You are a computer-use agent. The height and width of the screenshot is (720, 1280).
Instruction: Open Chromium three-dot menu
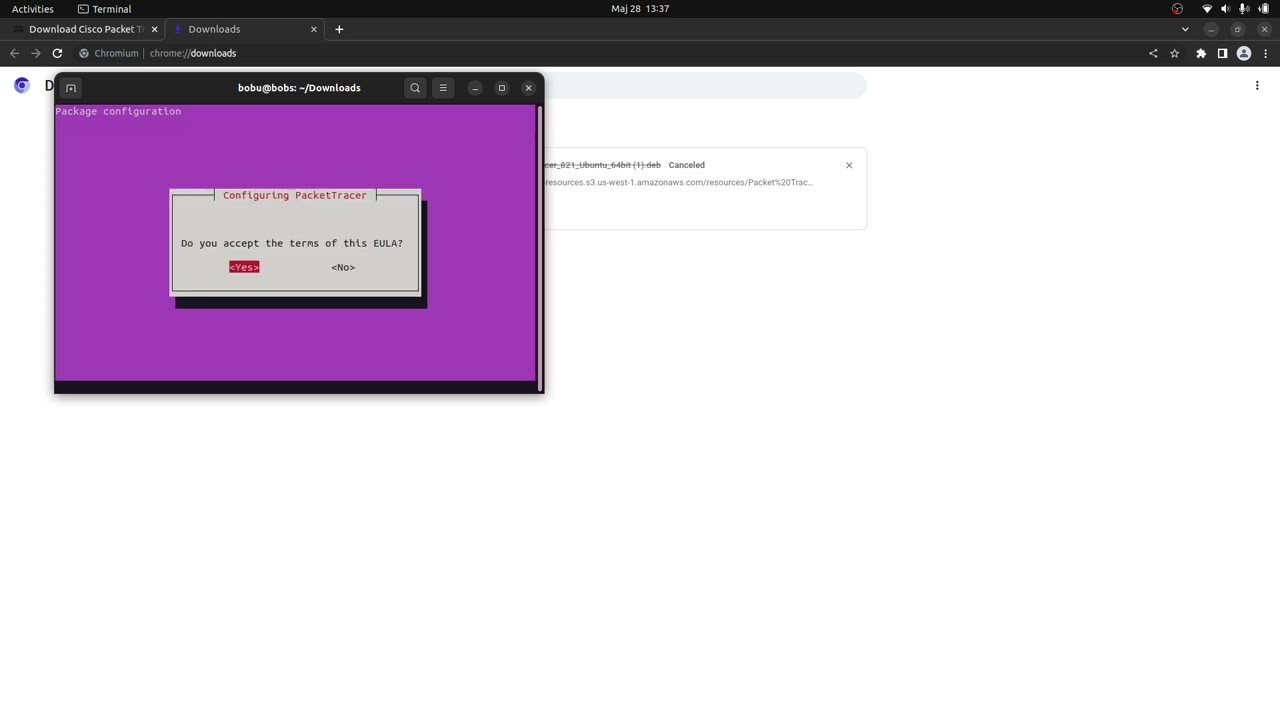[1265, 53]
